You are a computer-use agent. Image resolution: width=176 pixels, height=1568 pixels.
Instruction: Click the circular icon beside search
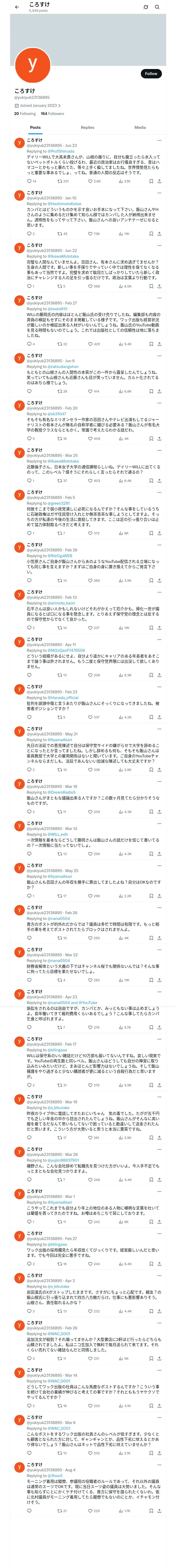point(146,7)
